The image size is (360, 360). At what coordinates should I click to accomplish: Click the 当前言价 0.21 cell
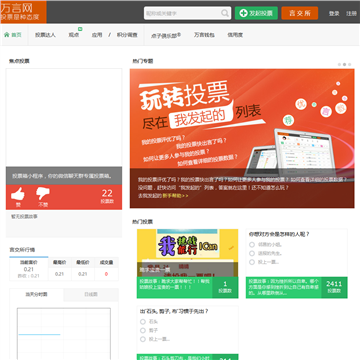coord(29,269)
